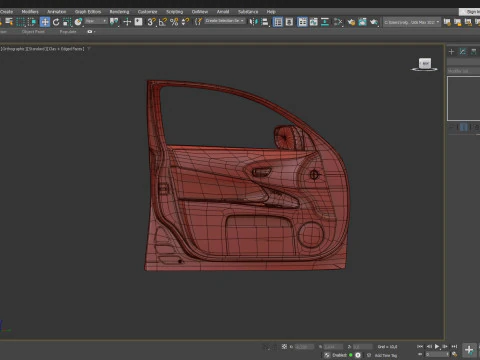Screen dimensions: 480x360
Task: Open the Customize menu
Action: coord(147,12)
